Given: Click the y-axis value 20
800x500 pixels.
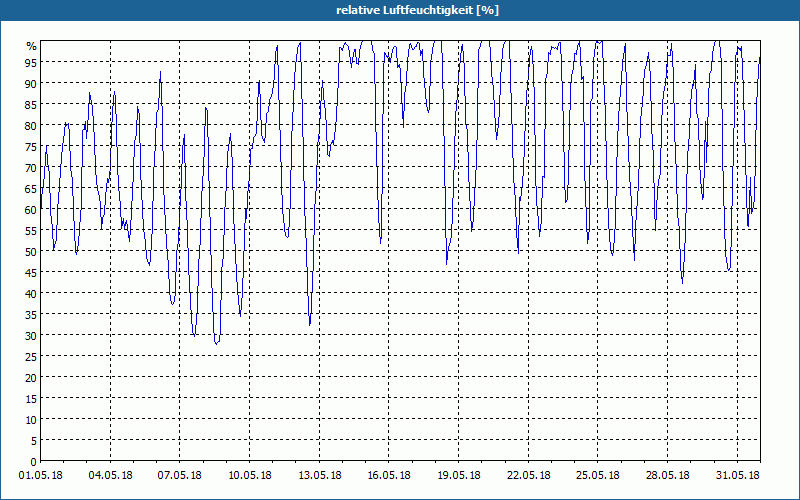Looking at the screenshot, I should [31, 378].
